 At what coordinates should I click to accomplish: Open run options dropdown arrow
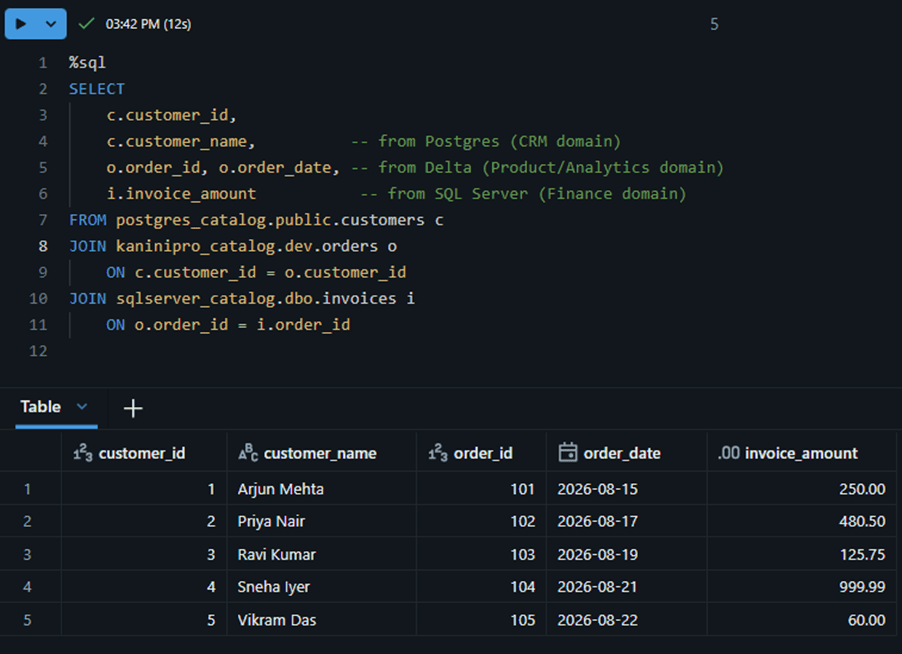click(x=51, y=24)
